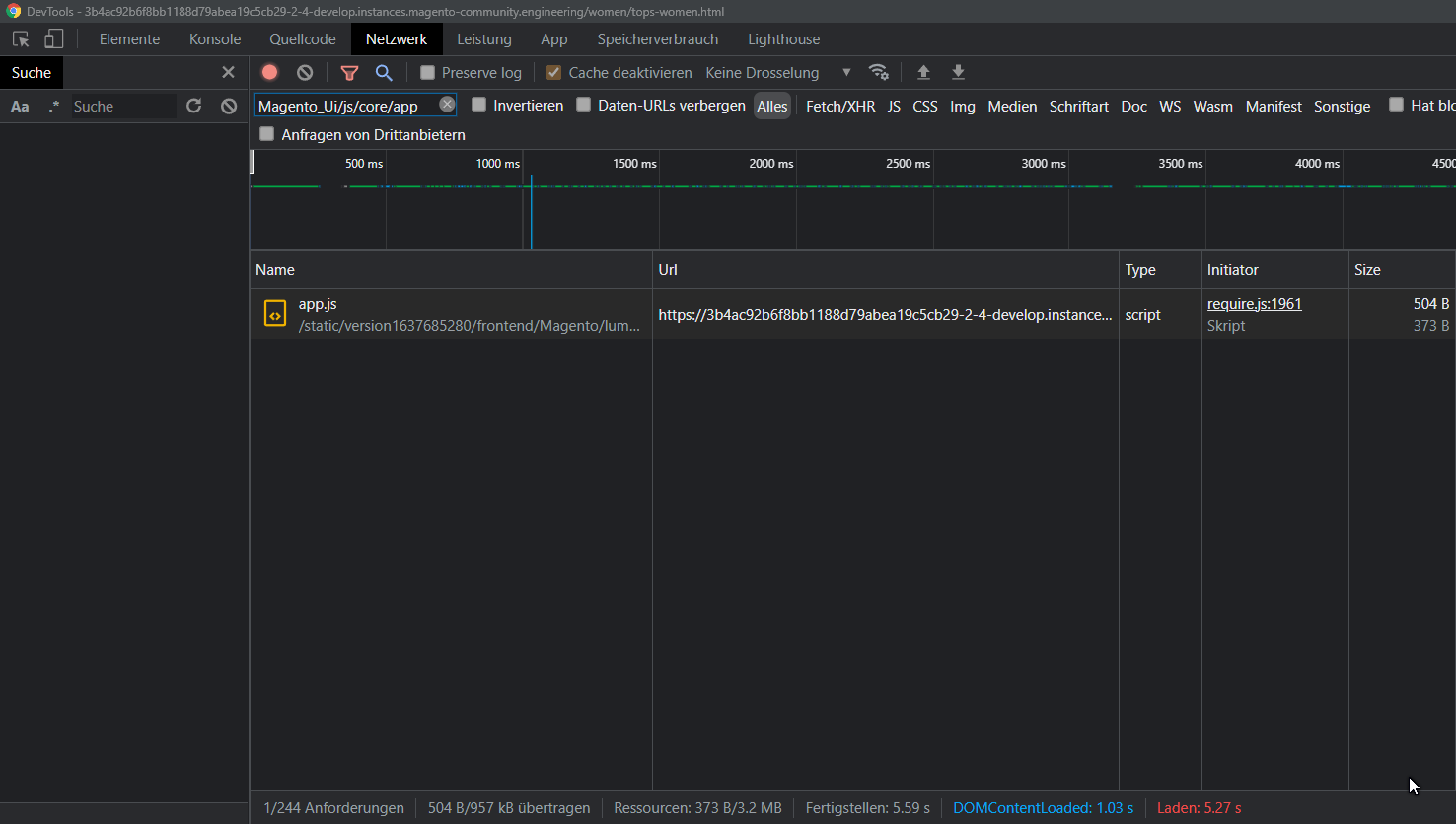The height and width of the screenshot is (824, 1456).
Task: Stop recording the network log
Action: point(268,72)
